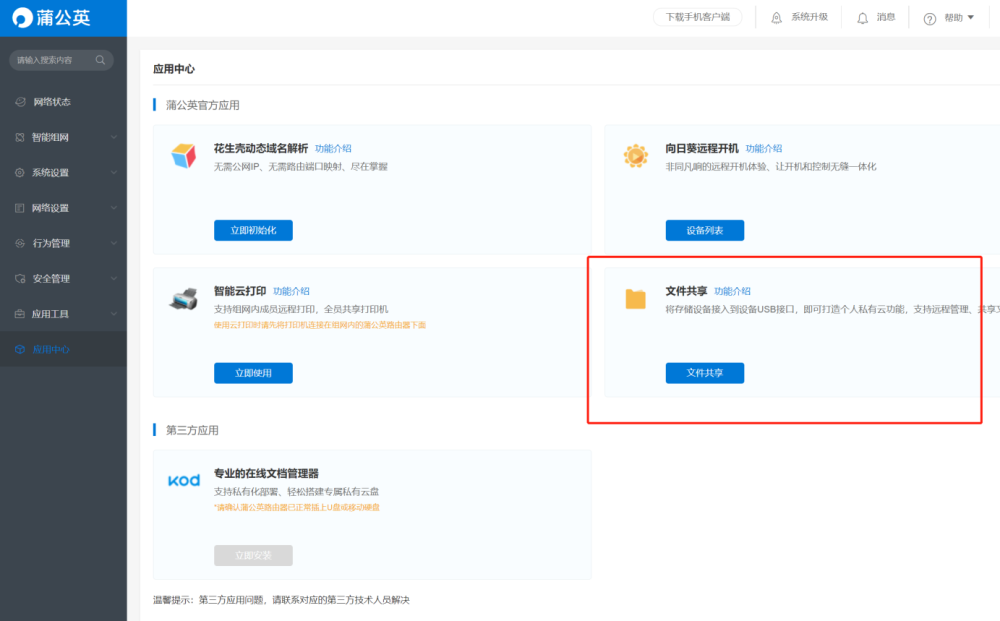Click the Kod app logo
The height and width of the screenshot is (621, 1000).
point(184,480)
